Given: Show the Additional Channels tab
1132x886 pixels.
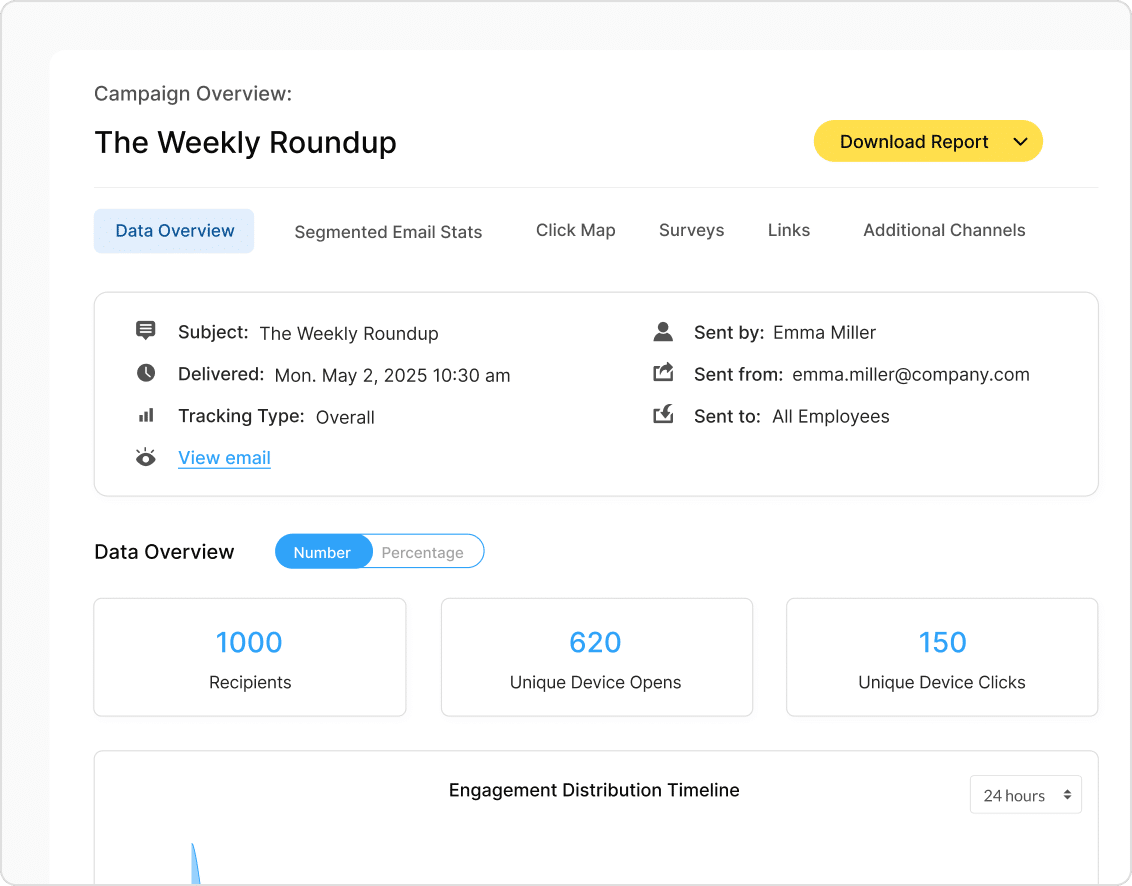Looking at the screenshot, I should 944,230.
